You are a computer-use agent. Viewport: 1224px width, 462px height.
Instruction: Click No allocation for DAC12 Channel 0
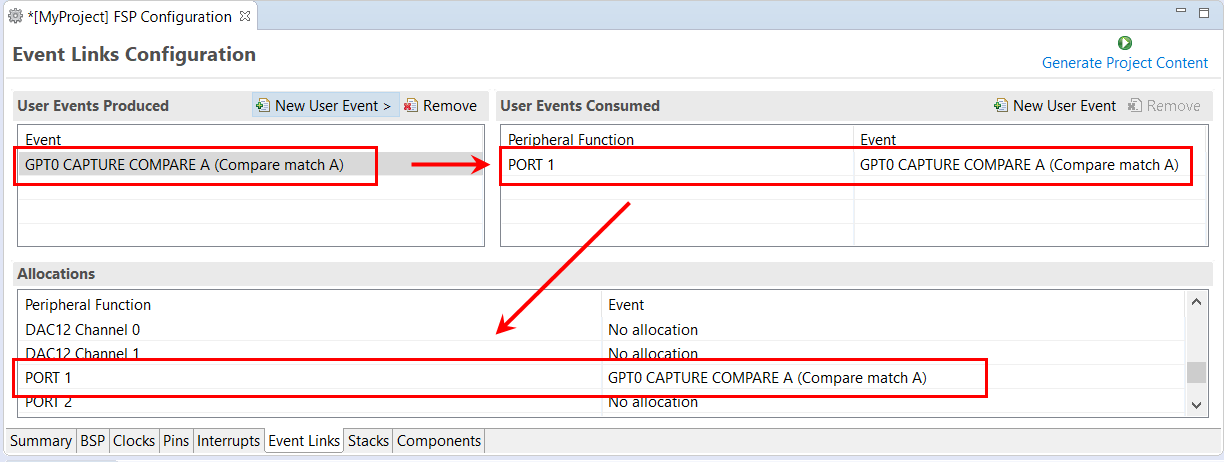tap(653, 330)
